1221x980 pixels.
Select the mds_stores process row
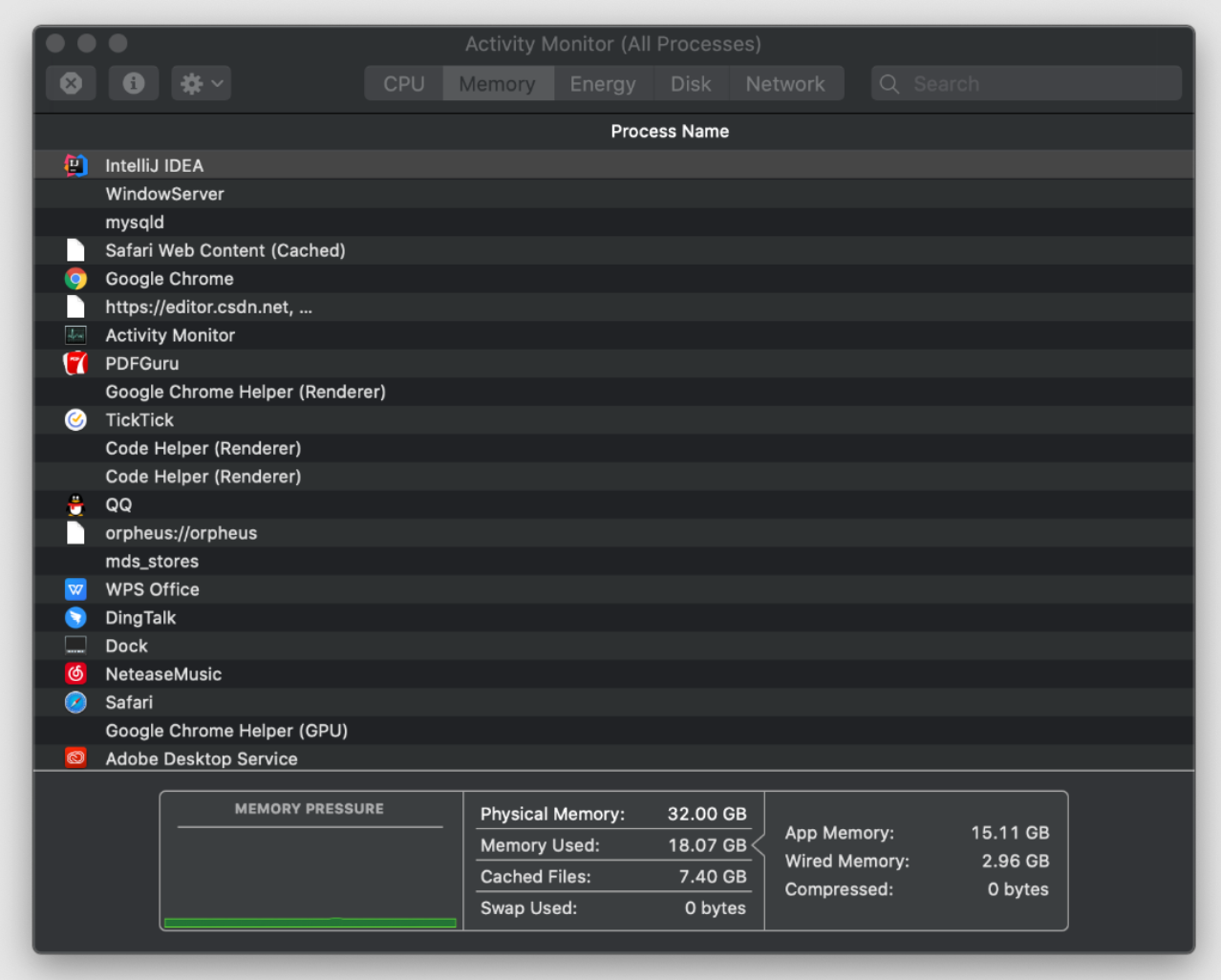[x=614, y=562]
